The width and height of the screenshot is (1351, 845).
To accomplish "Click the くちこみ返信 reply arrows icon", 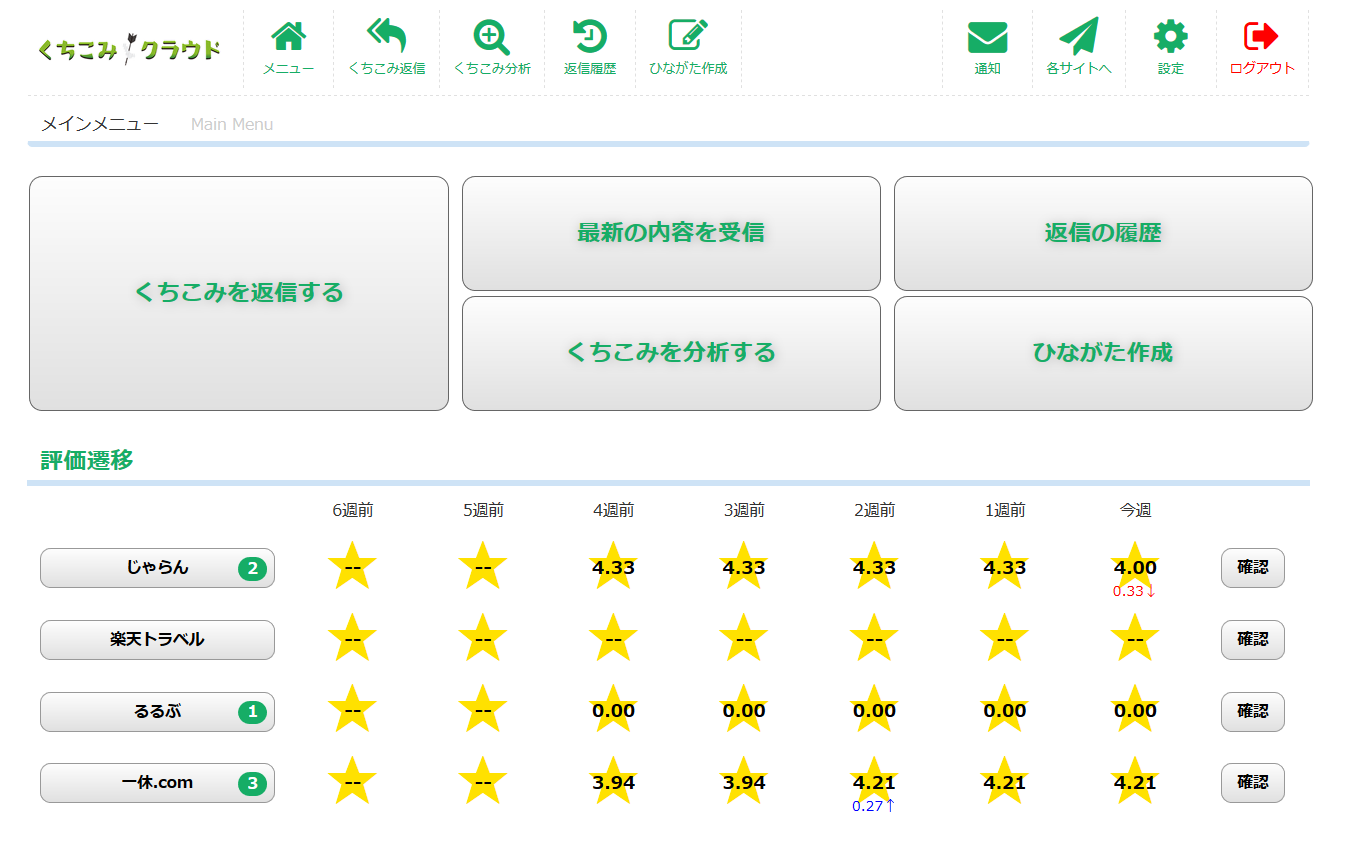I will [387, 36].
